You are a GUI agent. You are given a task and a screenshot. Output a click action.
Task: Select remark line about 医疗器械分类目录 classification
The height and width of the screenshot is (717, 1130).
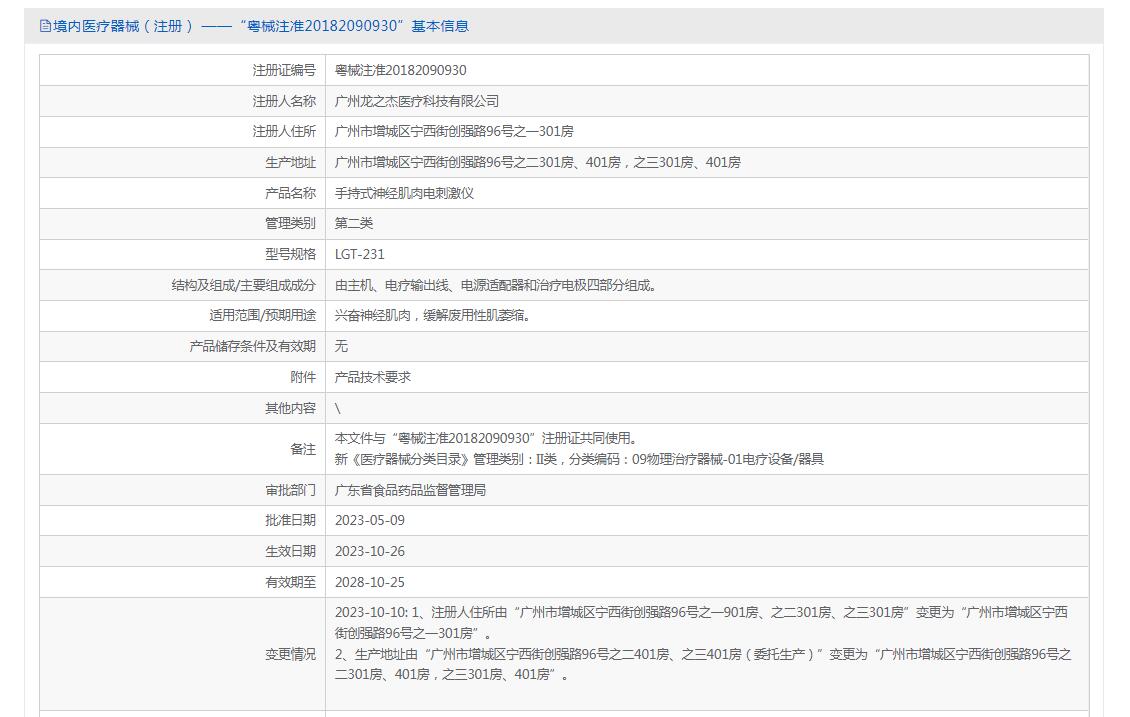pyautogui.click(x=579, y=460)
